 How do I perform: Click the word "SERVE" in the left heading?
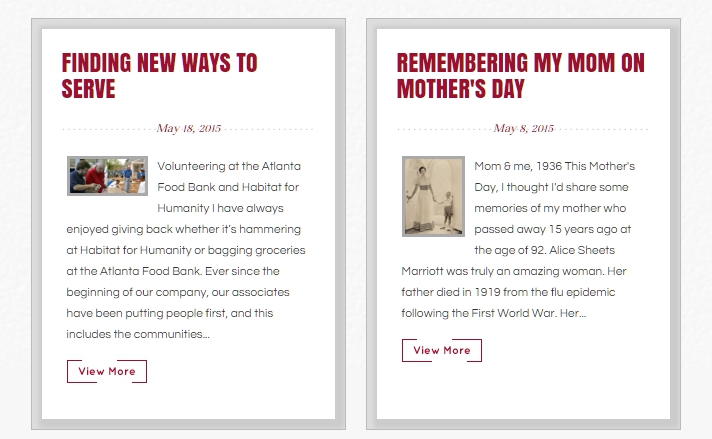89,89
